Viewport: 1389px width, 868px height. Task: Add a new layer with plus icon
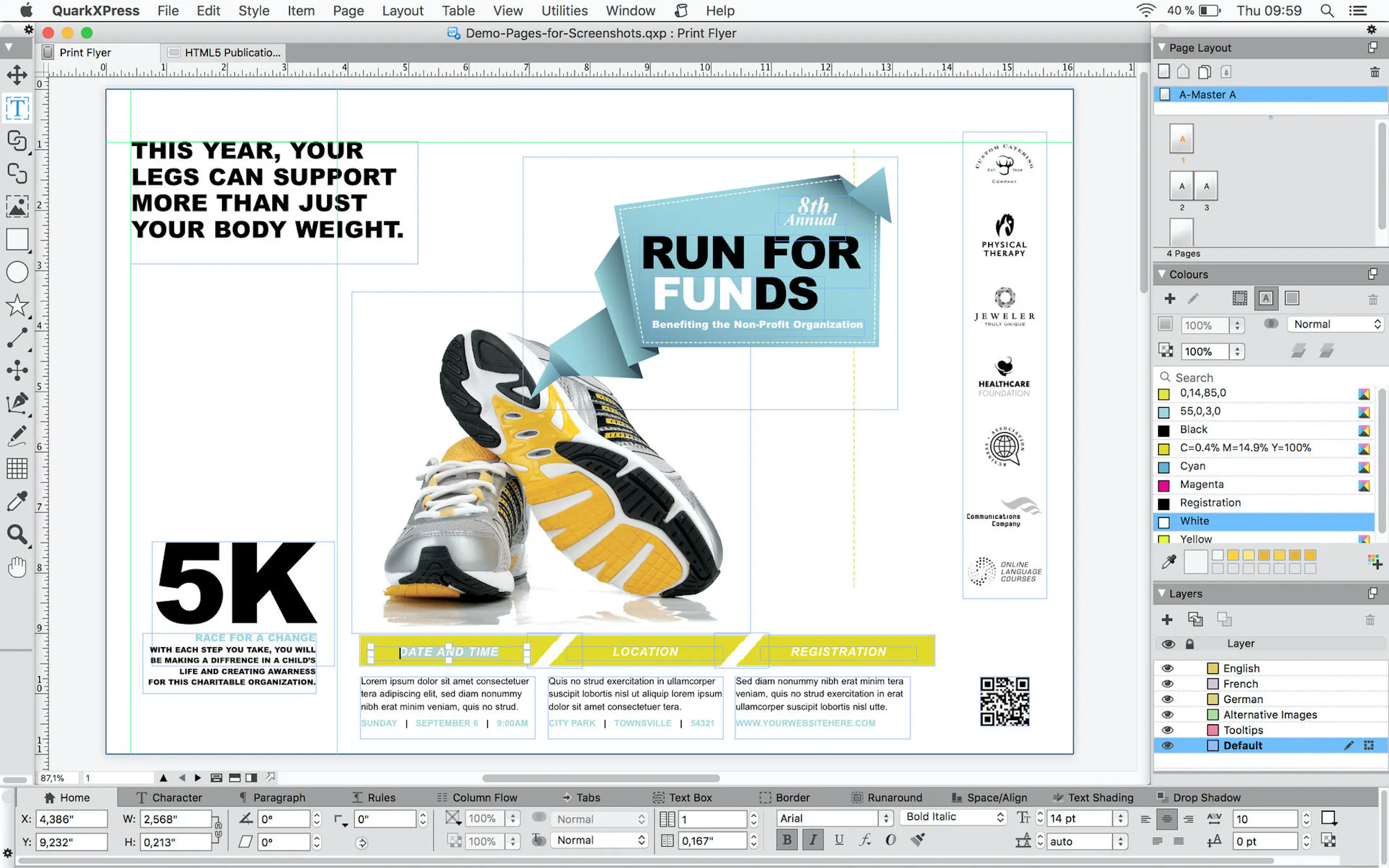pyautogui.click(x=1167, y=619)
